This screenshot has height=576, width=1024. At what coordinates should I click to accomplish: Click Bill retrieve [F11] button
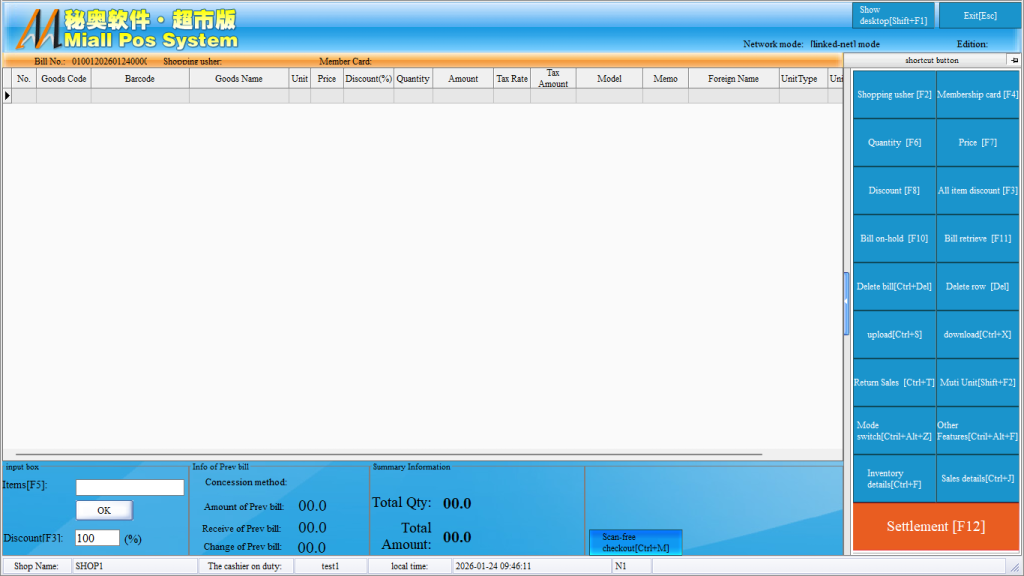tap(978, 239)
